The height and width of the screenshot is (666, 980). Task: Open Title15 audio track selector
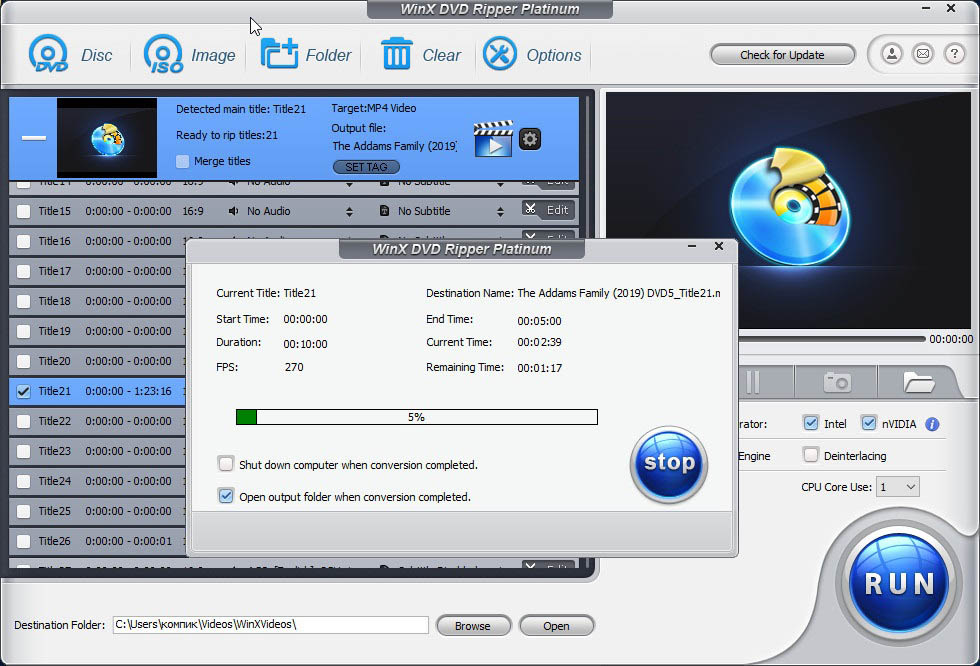tap(349, 212)
